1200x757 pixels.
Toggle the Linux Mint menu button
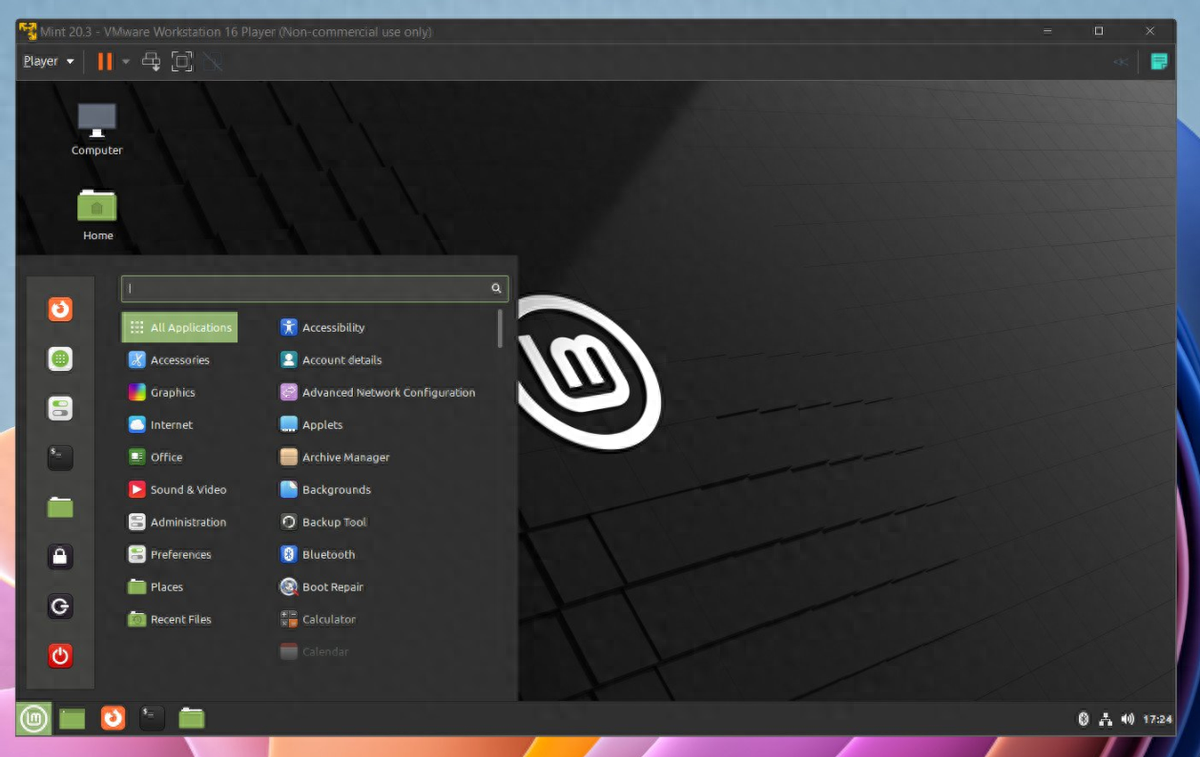[x=33, y=717]
